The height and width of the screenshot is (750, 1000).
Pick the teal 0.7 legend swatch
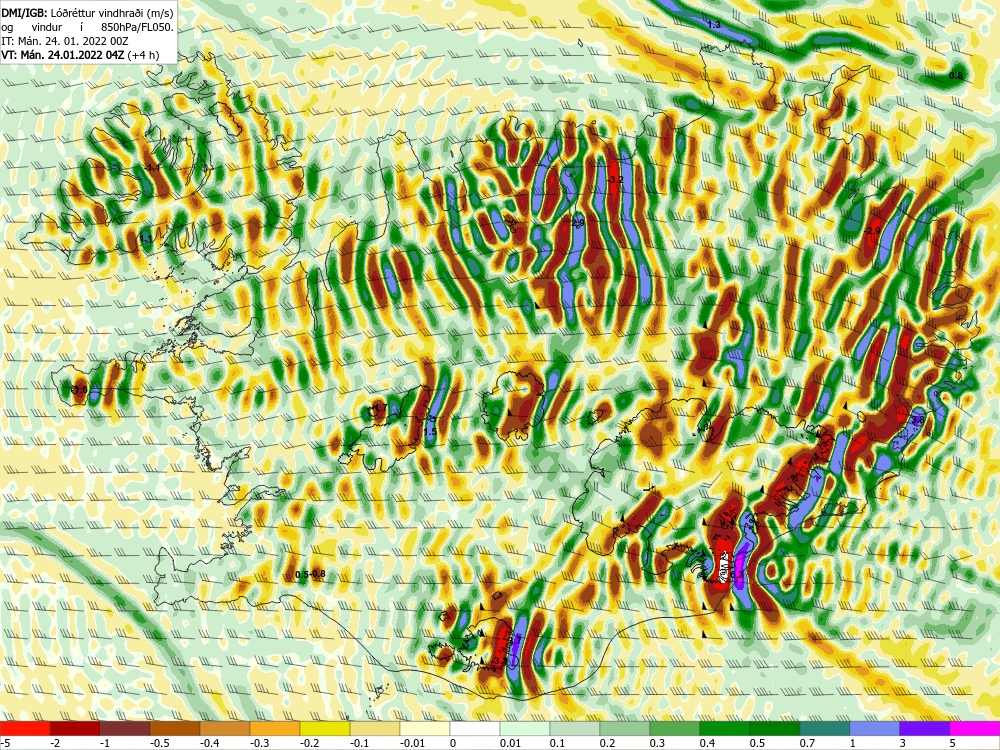825,728
